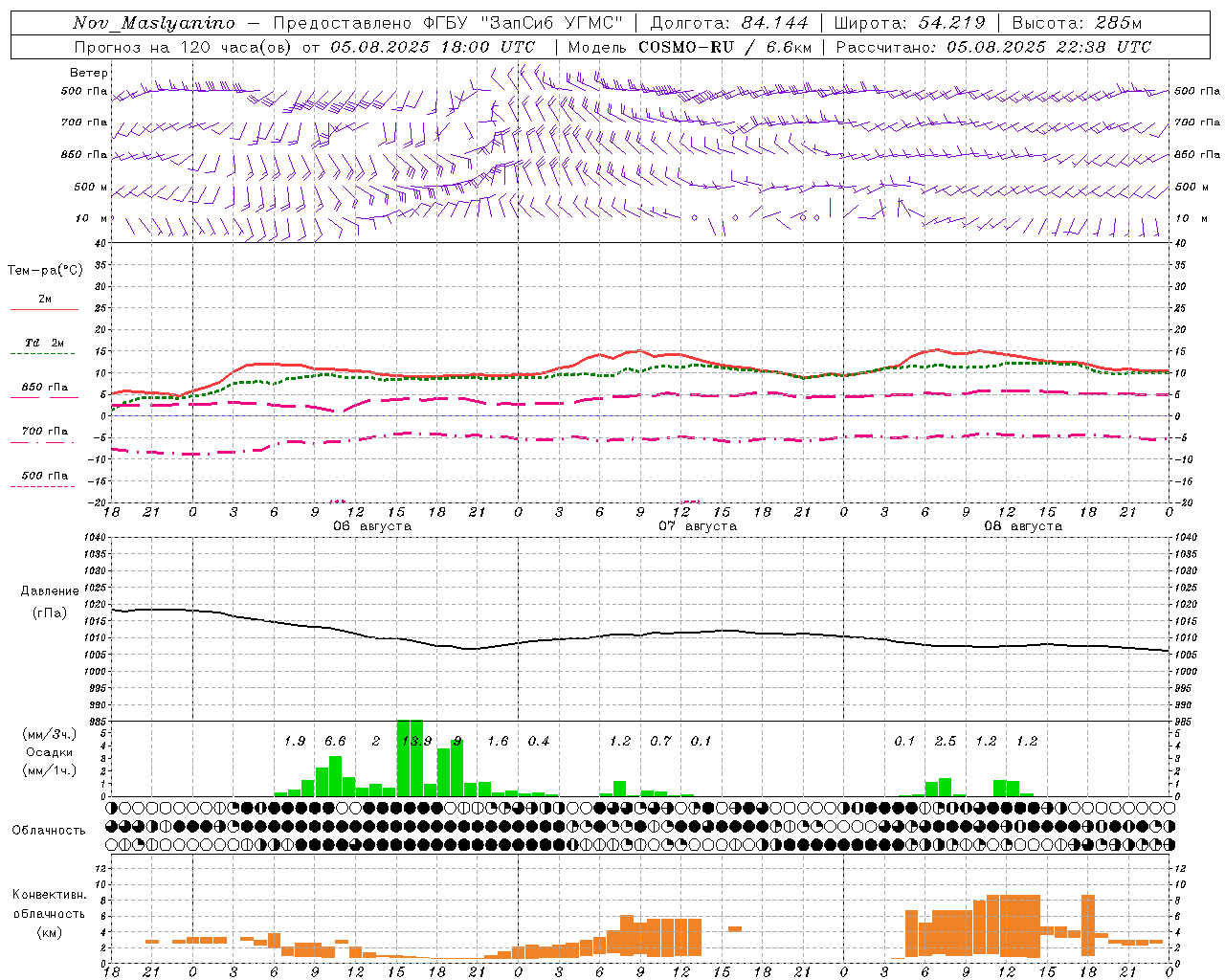Select the Td 2м legend entry
The width and height of the screenshot is (1225, 980).
tap(44, 343)
